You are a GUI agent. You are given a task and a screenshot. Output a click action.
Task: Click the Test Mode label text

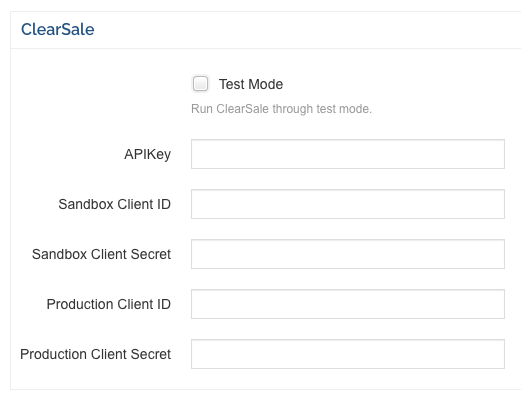[251, 84]
